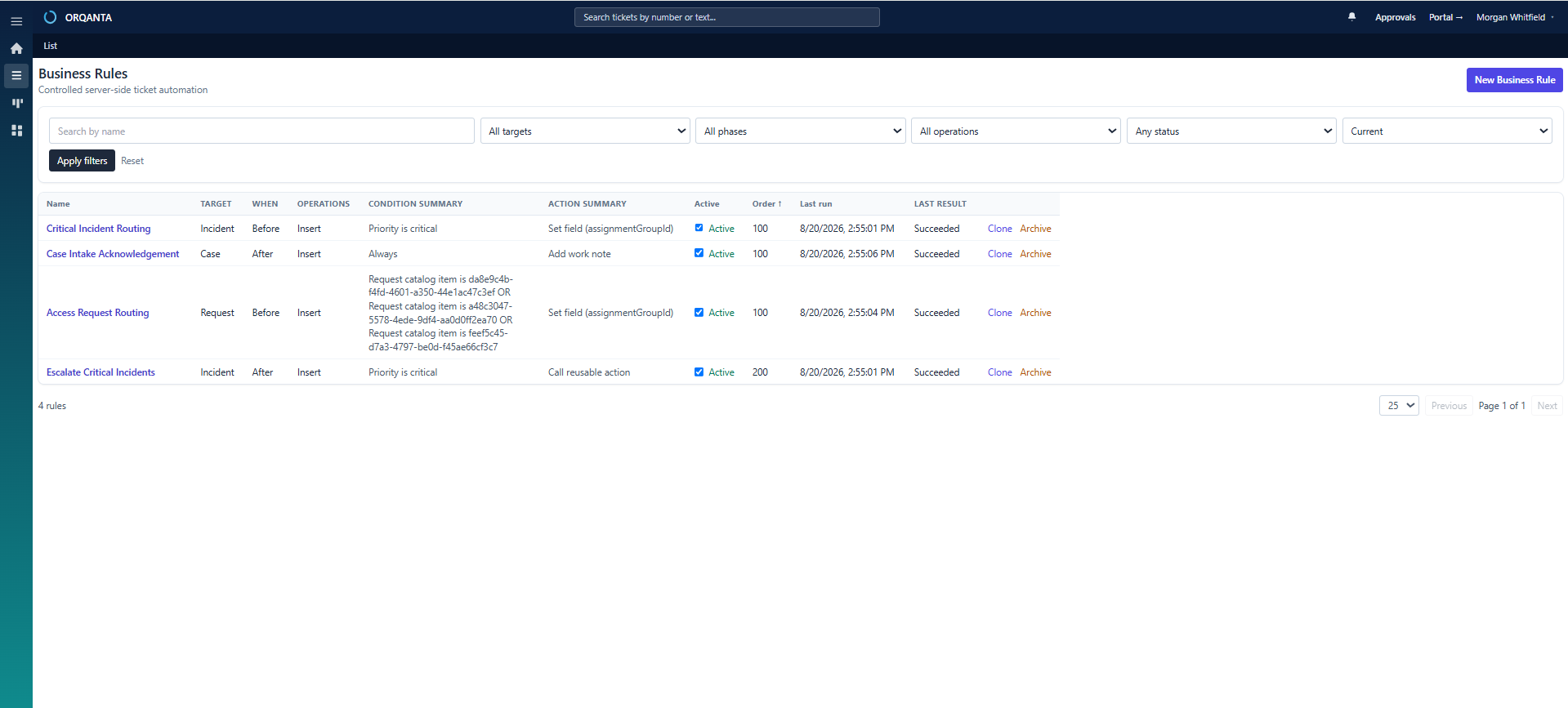
Task: Go to the Portal link
Action: [1445, 17]
